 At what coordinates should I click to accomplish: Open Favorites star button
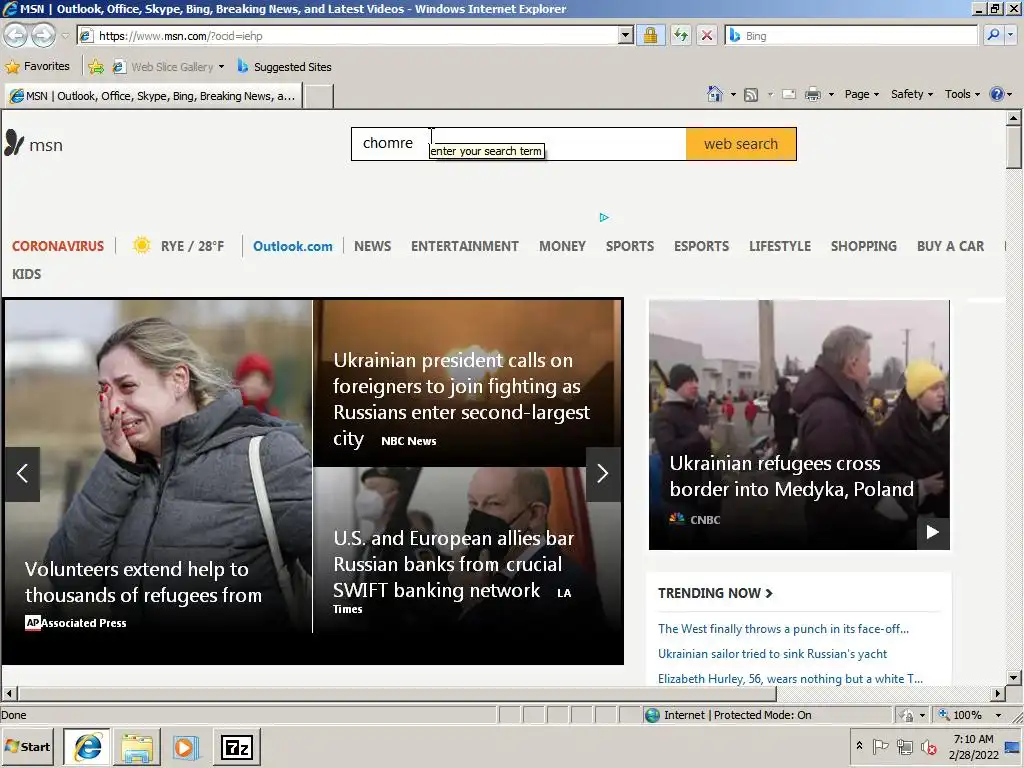(37, 67)
